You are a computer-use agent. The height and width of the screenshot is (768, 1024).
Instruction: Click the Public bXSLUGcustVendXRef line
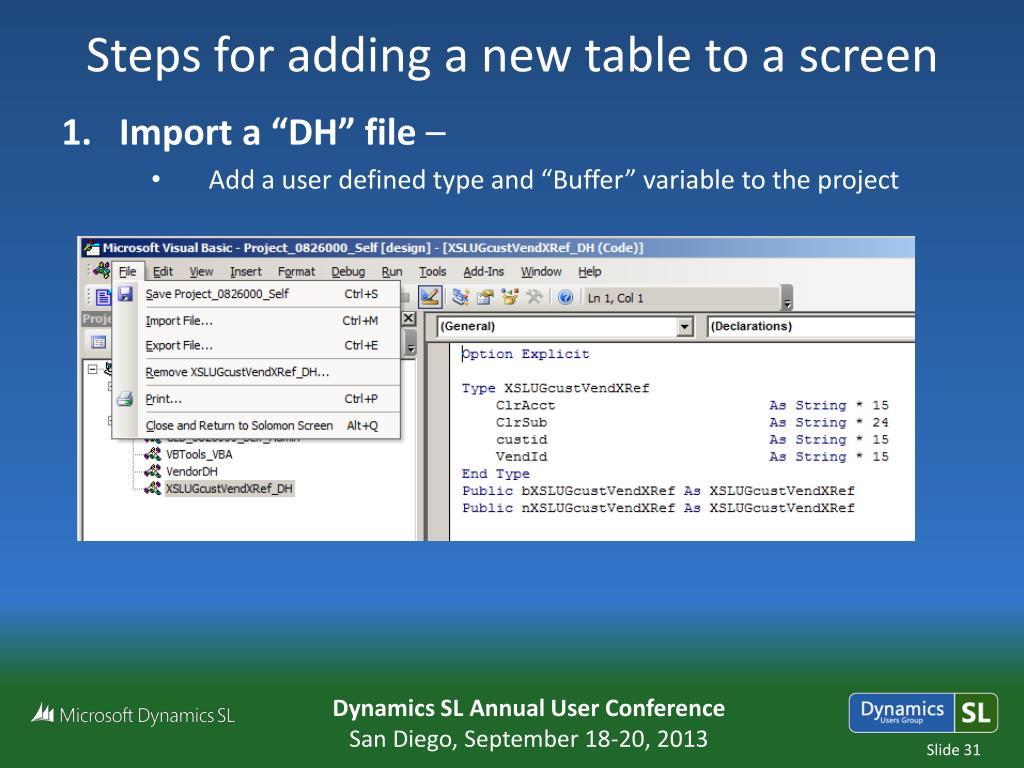(x=658, y=490)
